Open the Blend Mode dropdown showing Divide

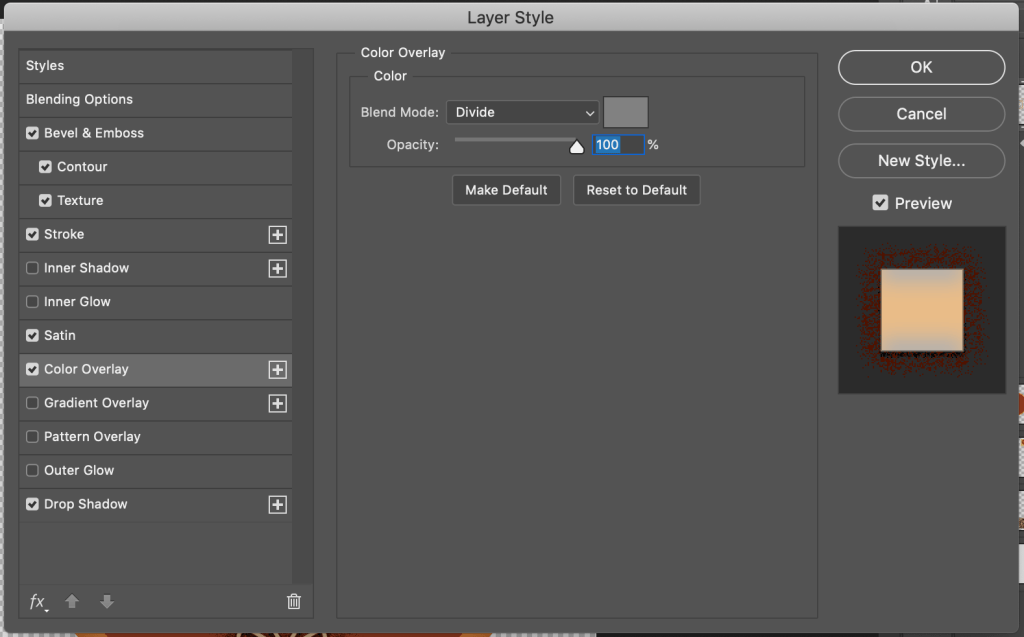point(522,113)
